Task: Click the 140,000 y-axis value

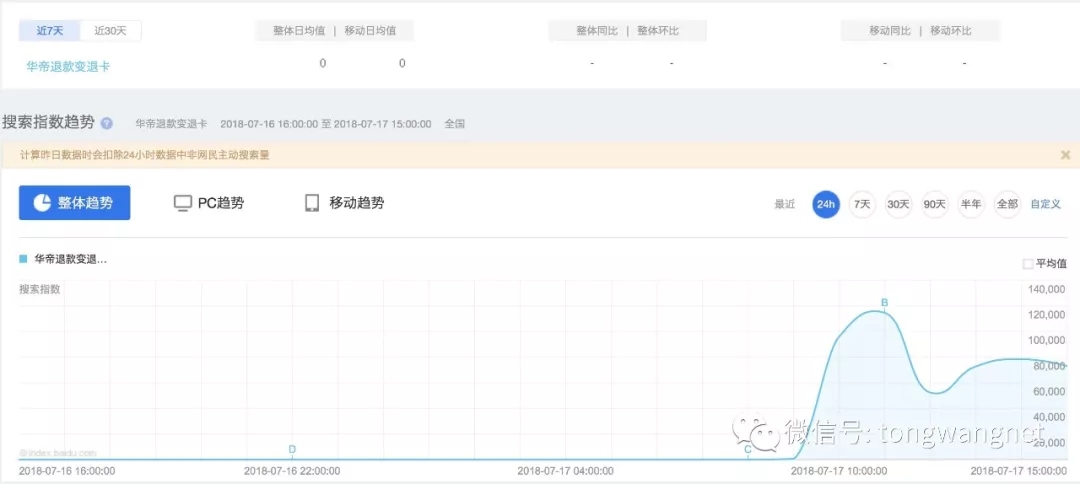Action: 1046,290
